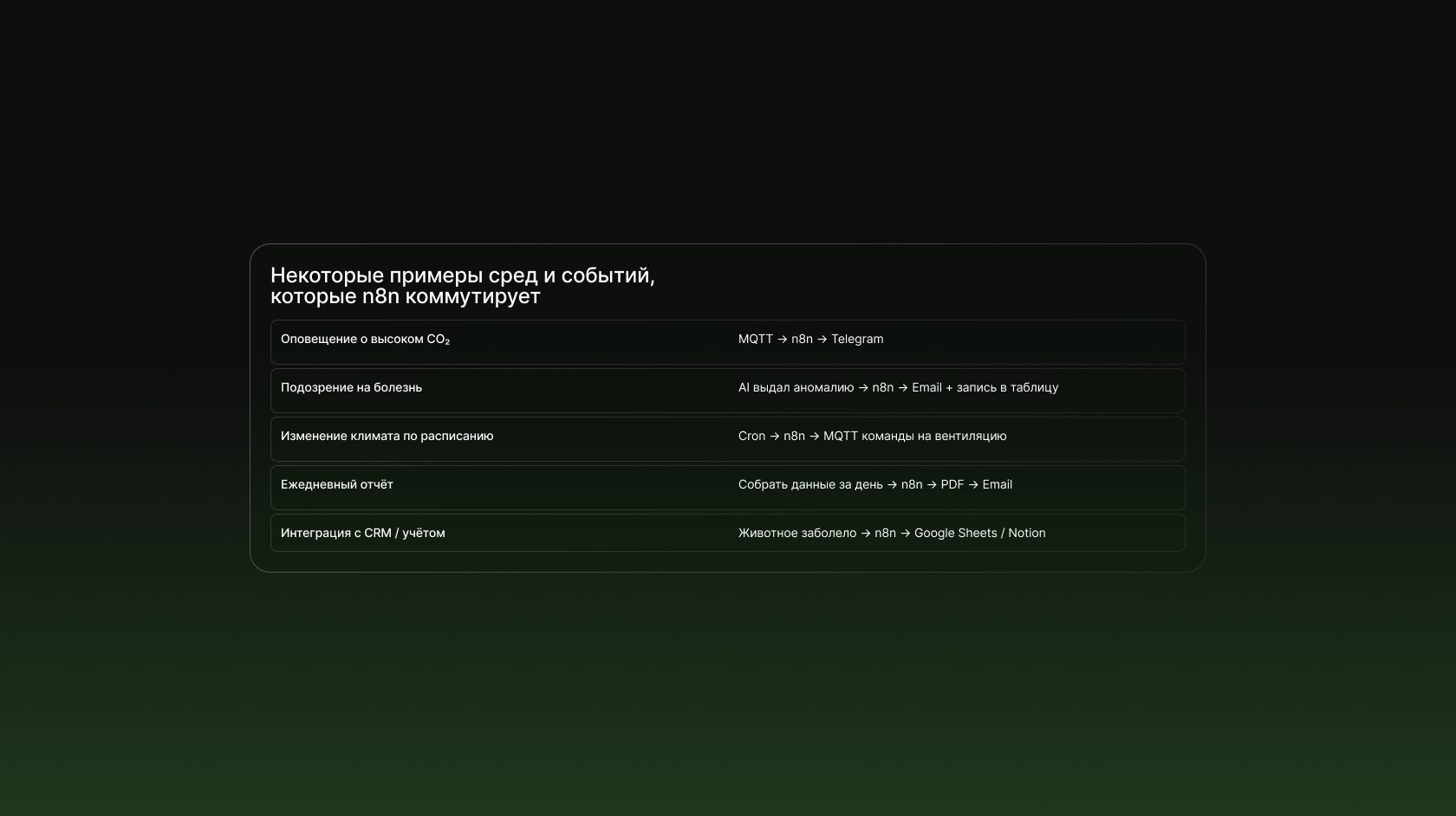Select the 'Подозрение на болезнь' row label
The image size is (1456, 816).
(351, 388)
